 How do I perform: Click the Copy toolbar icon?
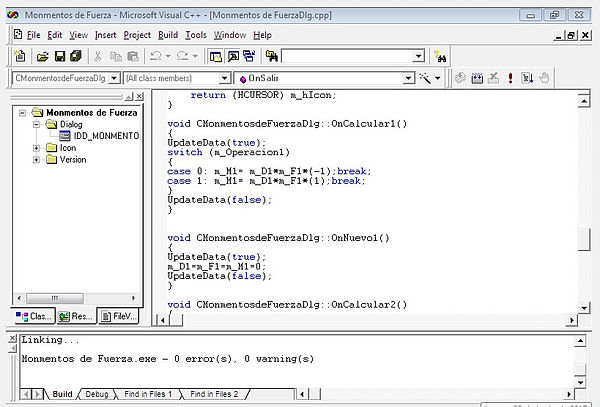116,57
